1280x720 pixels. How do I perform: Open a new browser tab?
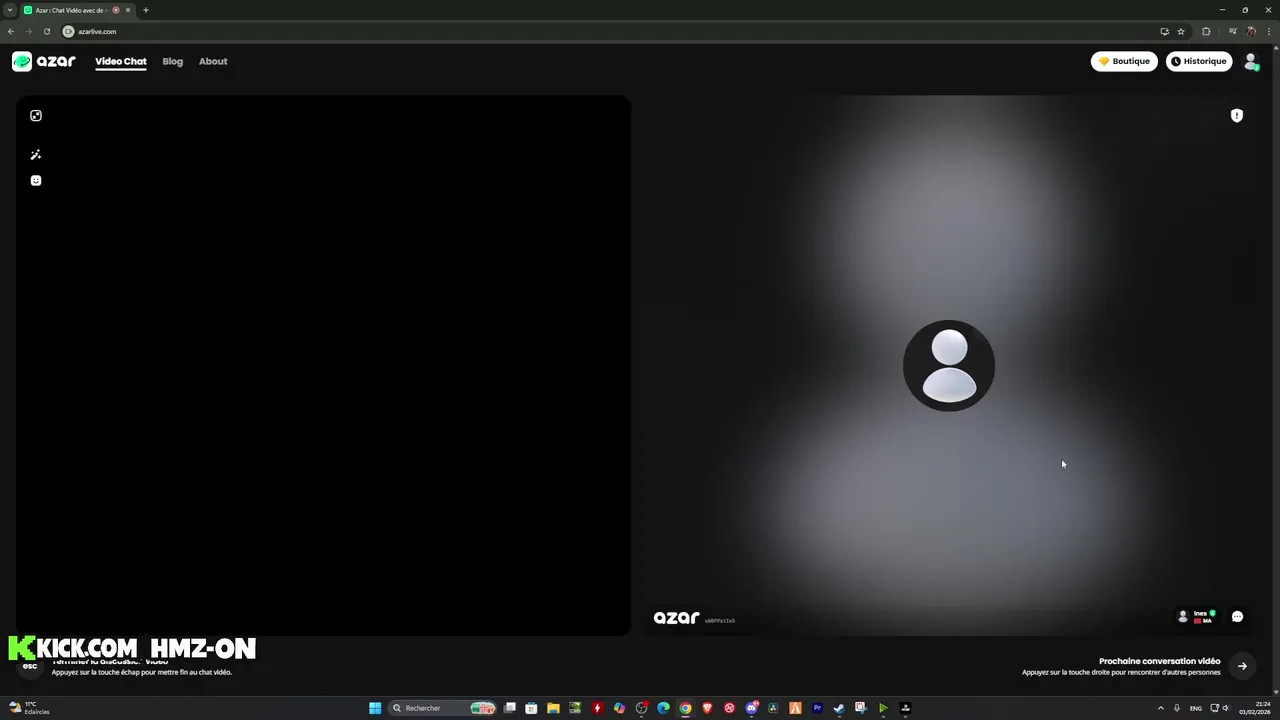point(146,10)
